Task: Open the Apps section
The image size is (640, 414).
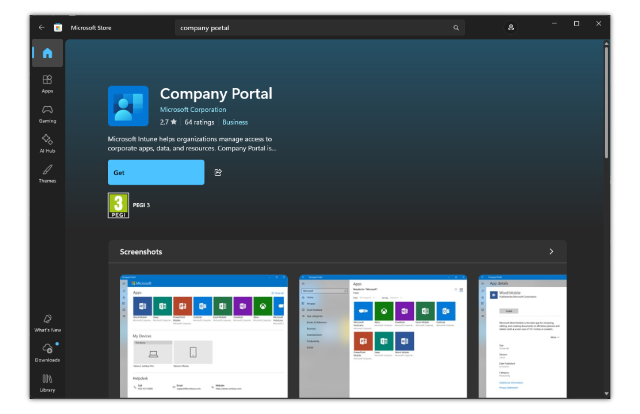Action: 47,83
